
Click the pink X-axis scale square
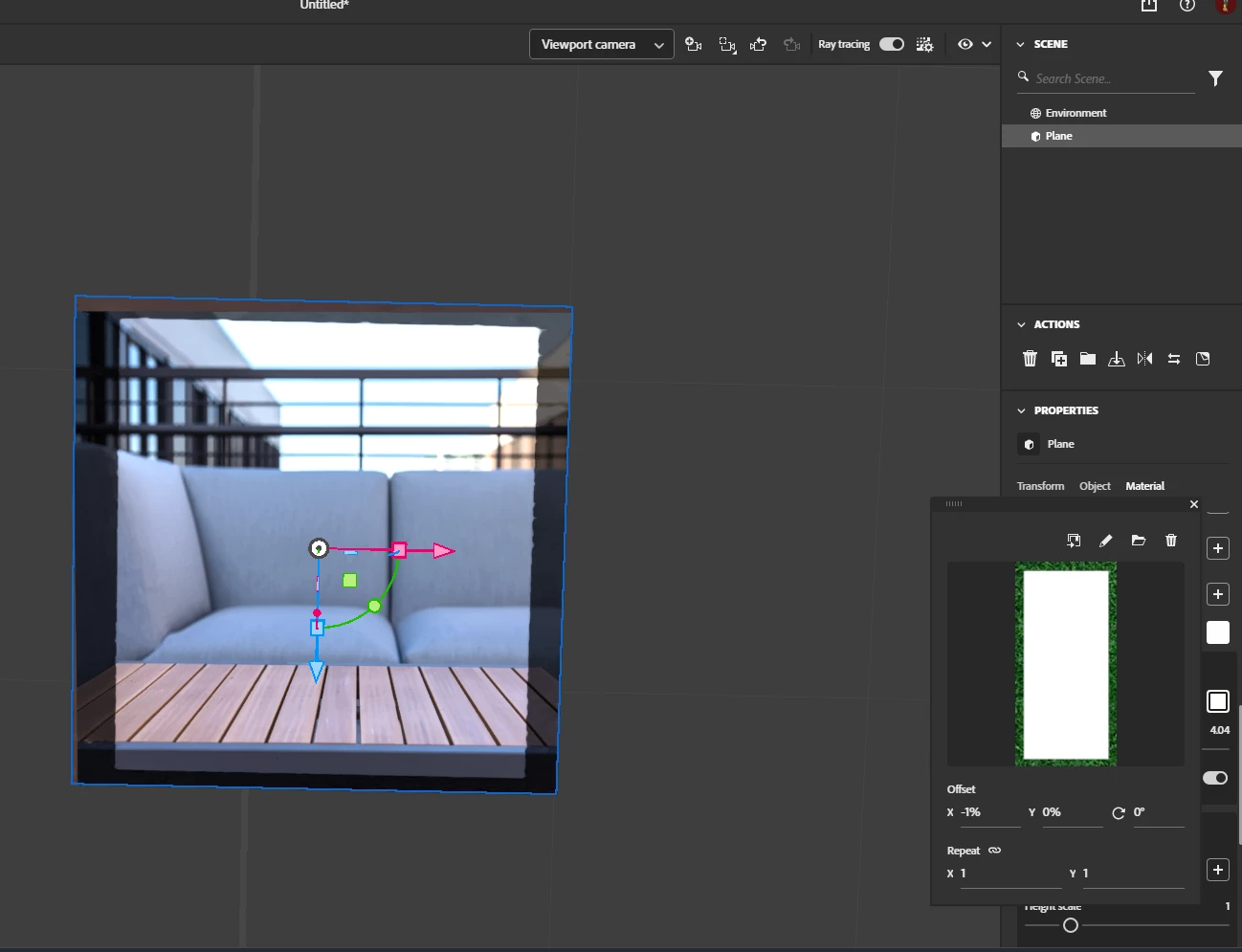[400, 550]
